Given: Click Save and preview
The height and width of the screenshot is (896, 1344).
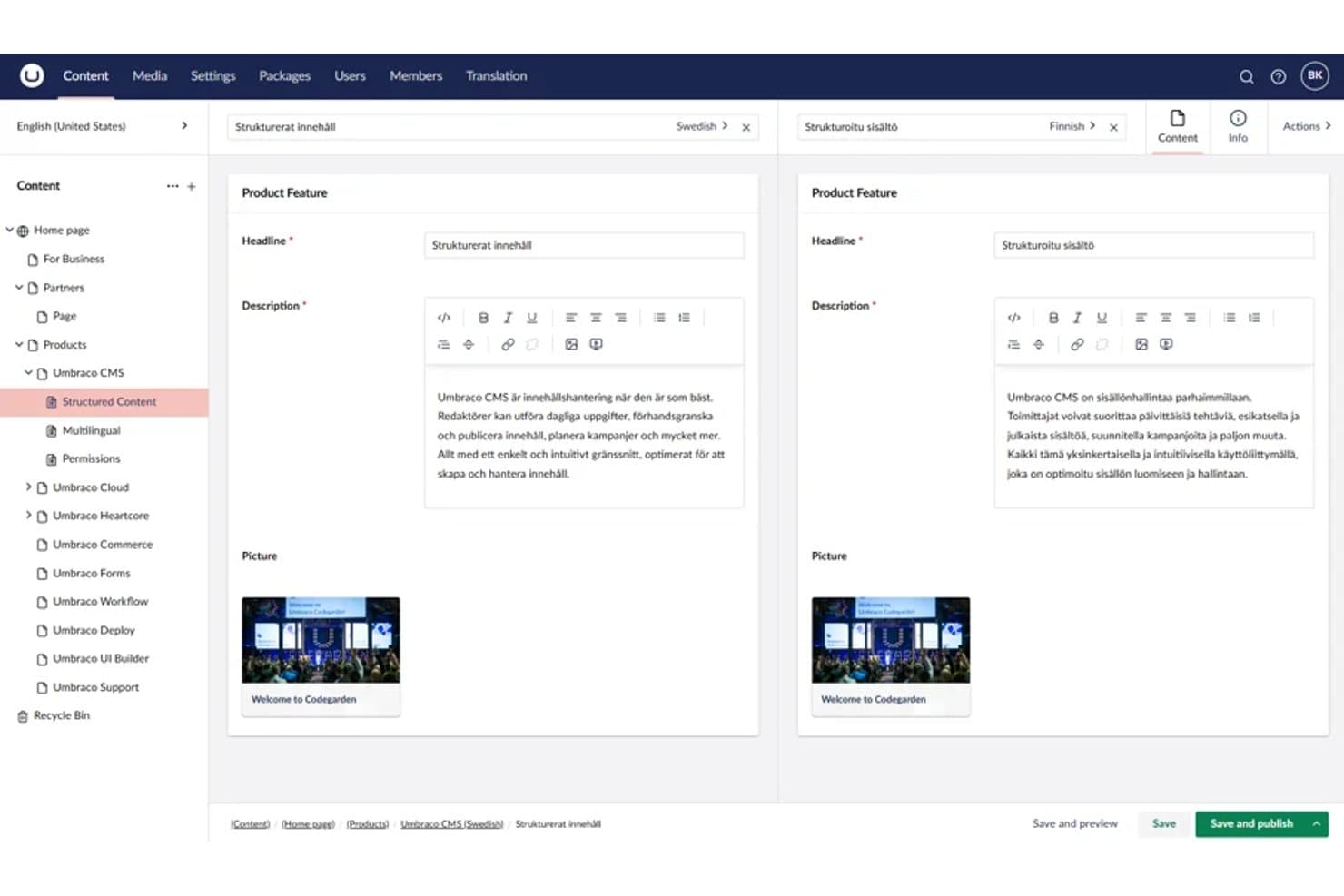Looking at the screenshot, I should pos(1075,823).
